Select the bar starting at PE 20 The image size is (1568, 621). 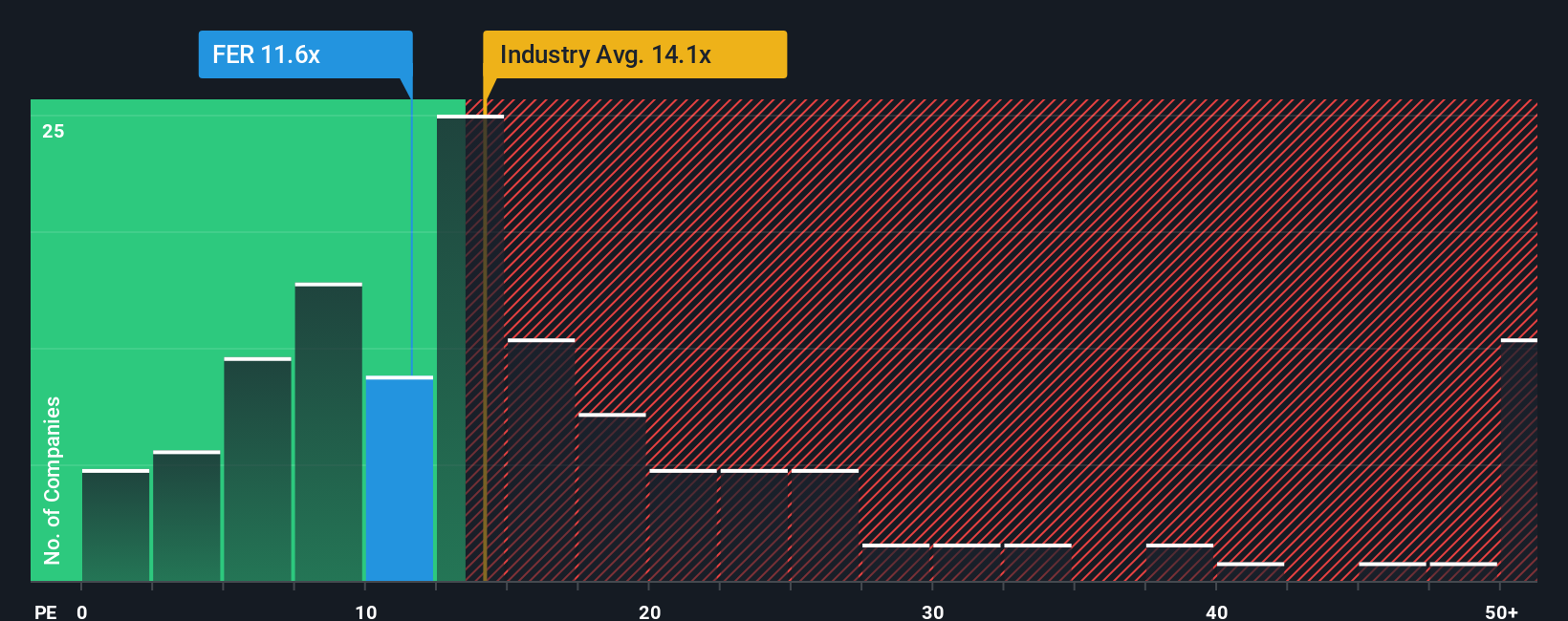click(683, 525)
